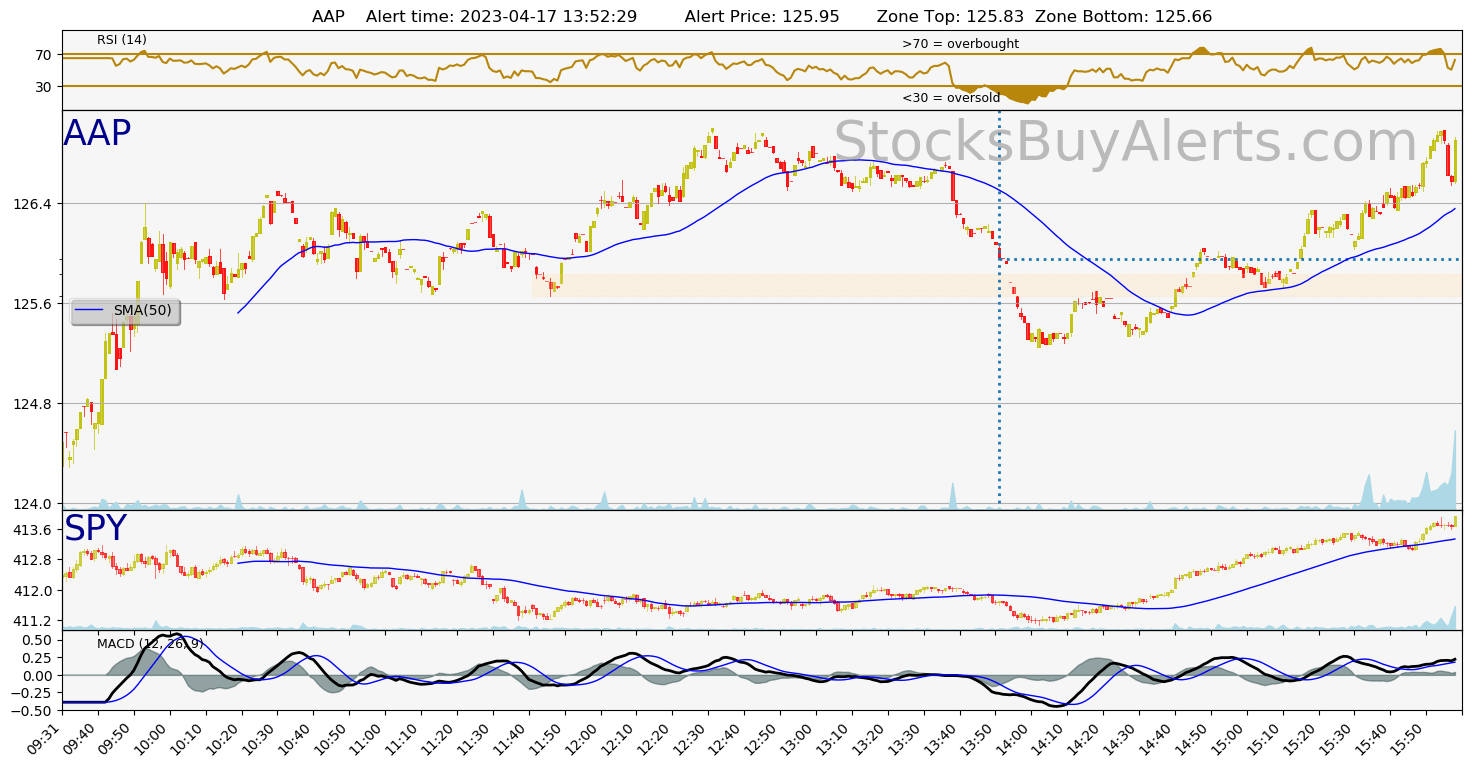Click the vertical dotted alert time line
Screen dimensions: 1476x768
999,310
